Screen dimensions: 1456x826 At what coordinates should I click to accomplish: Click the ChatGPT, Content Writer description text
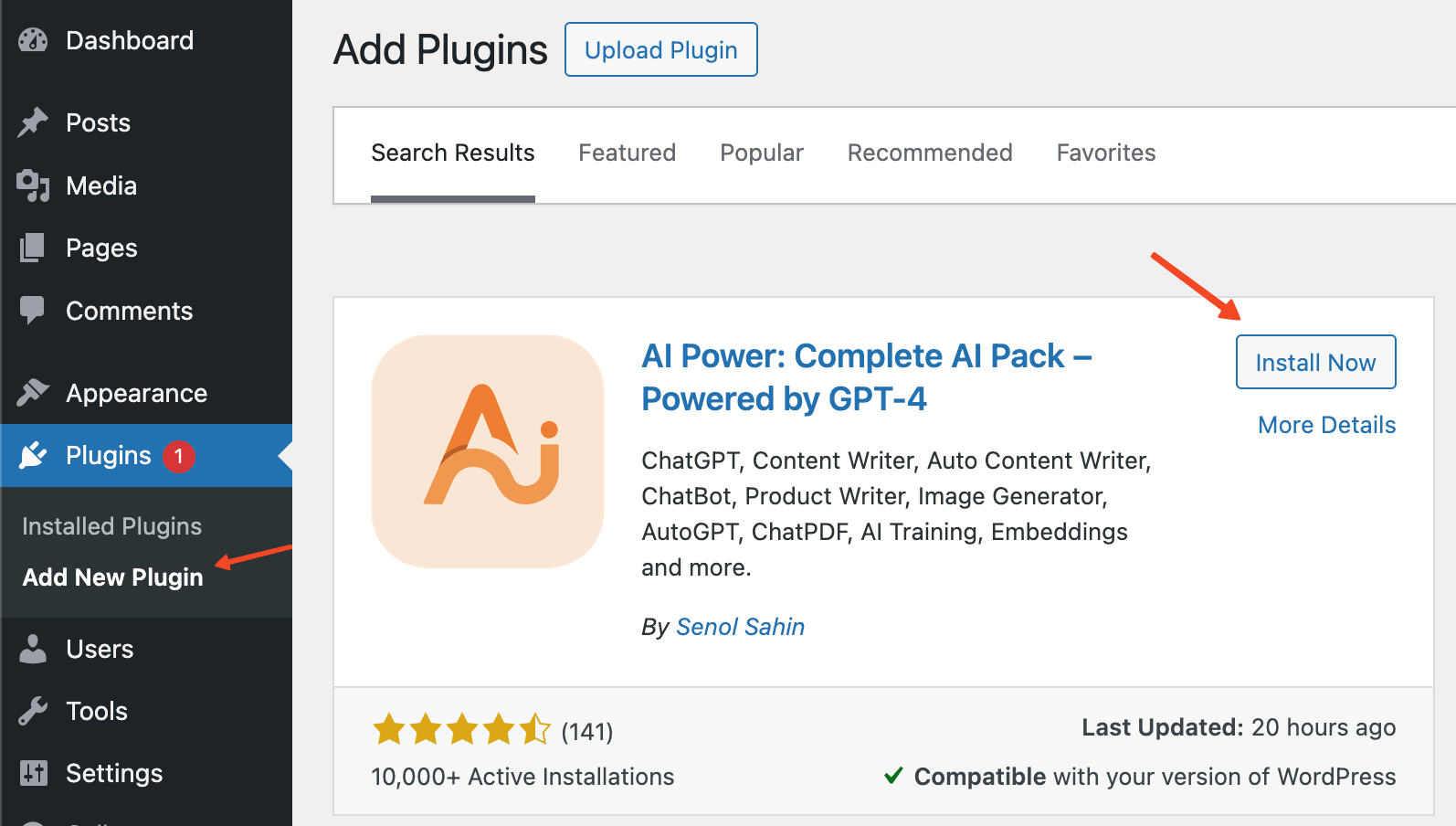(896, 514)
